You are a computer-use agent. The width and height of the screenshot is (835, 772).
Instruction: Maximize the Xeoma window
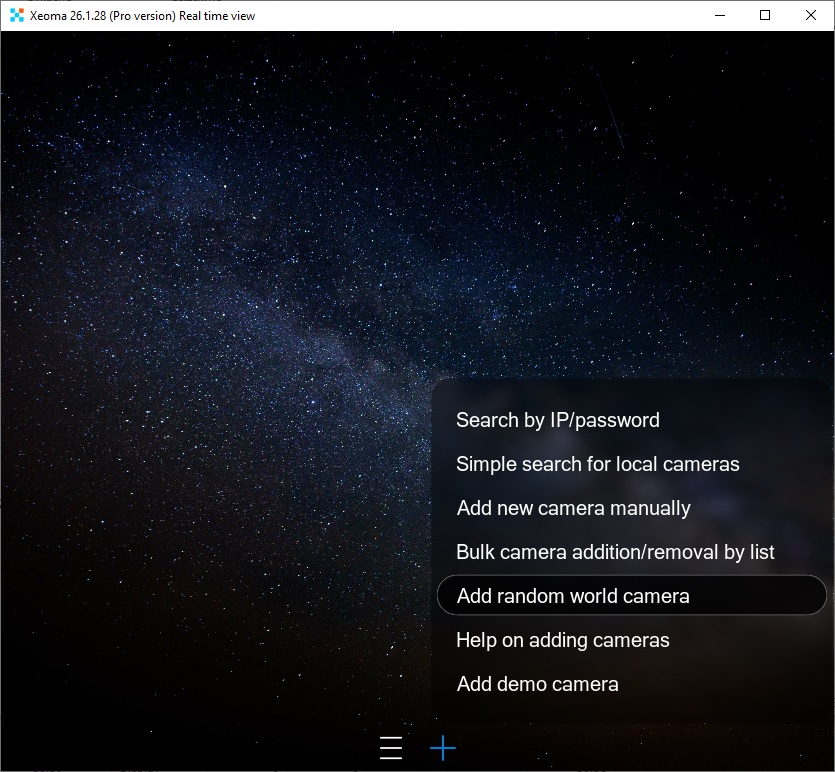click(x=764, y=15)
